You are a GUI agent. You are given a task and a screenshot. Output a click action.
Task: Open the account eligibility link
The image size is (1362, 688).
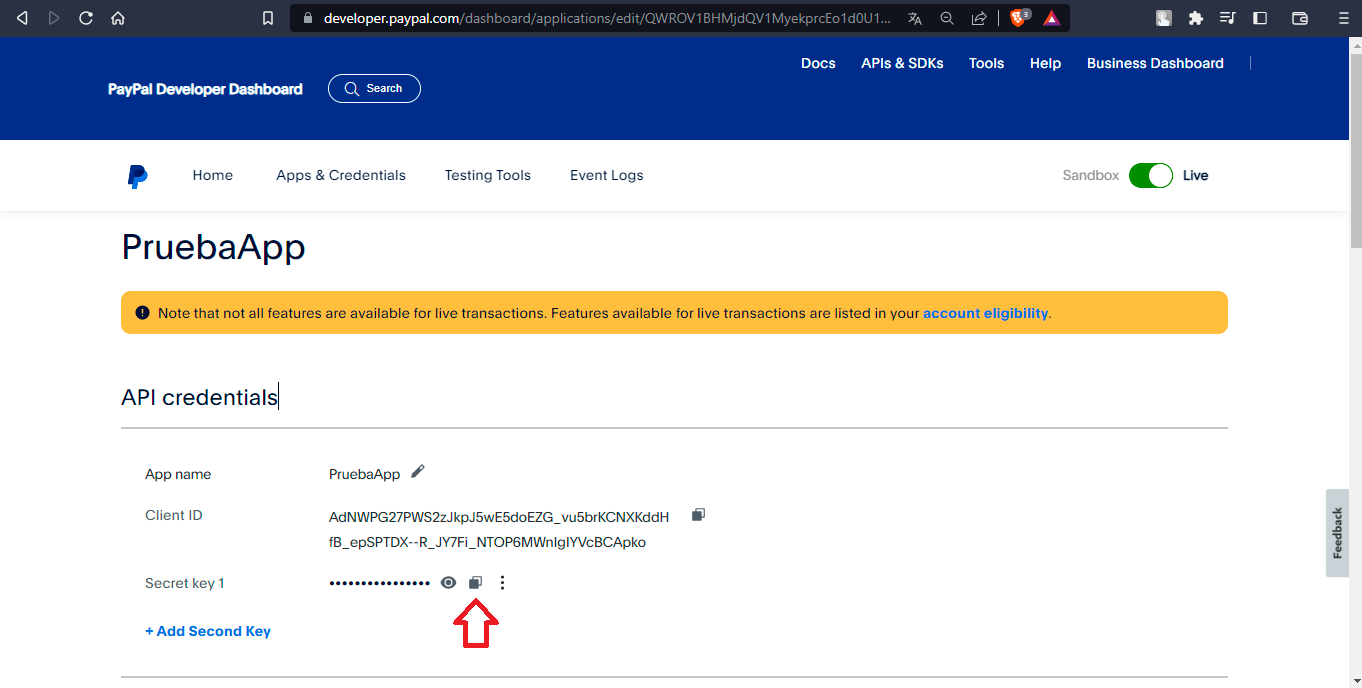tap(985, 313)
